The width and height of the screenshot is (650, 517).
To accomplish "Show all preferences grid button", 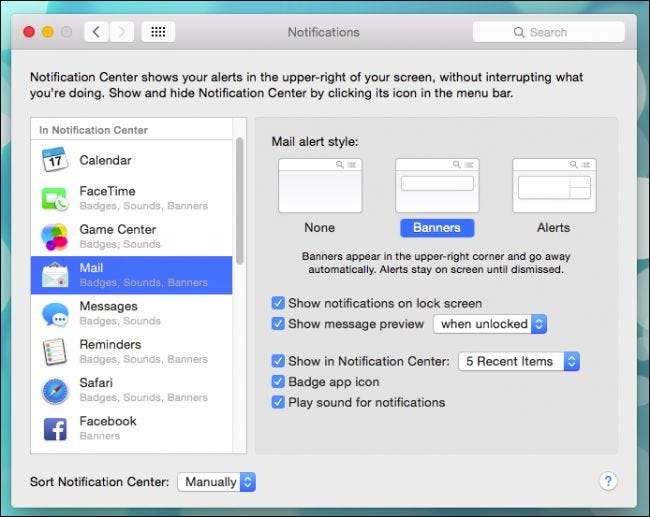I will [158, 32].
